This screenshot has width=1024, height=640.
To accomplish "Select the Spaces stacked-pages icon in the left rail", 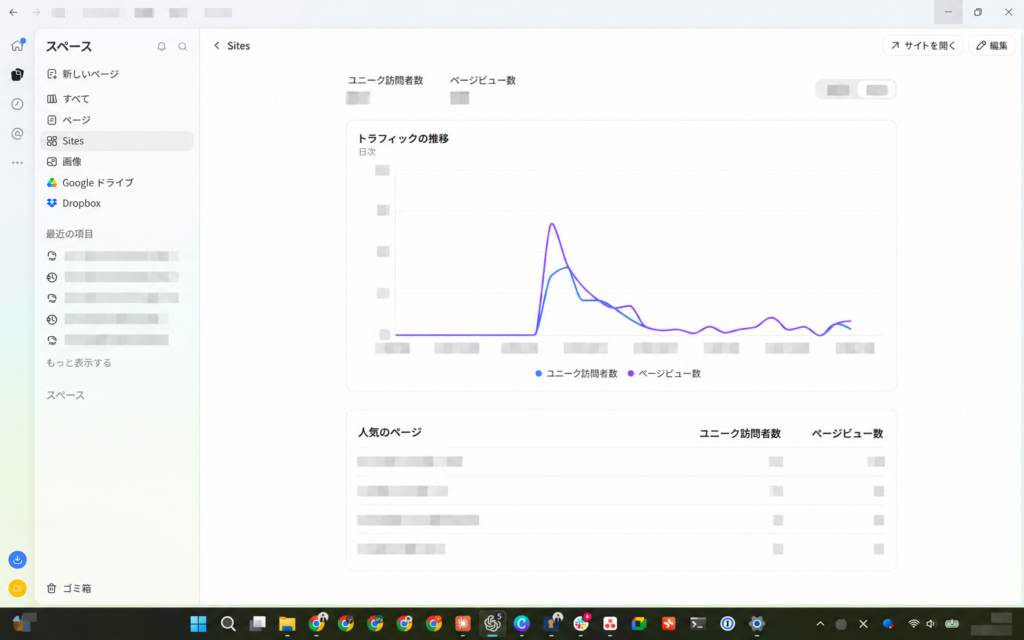I will tap(18, 74).
